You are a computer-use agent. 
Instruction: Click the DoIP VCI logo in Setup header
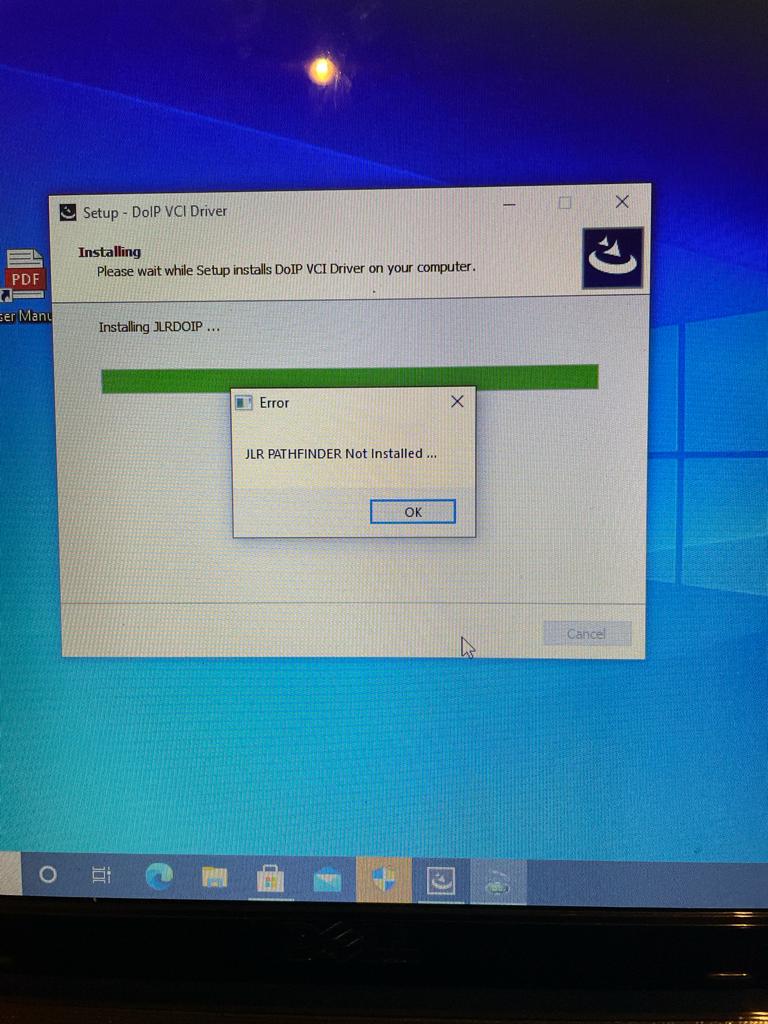[x=613, y=257]
